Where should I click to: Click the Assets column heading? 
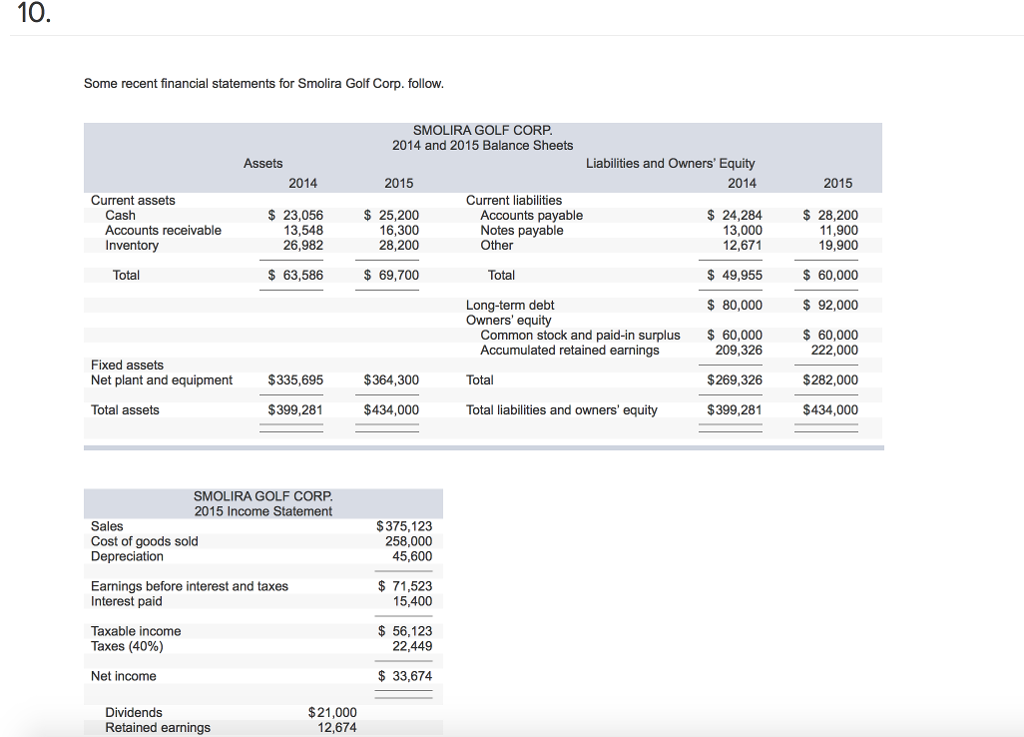click(263, 163)
